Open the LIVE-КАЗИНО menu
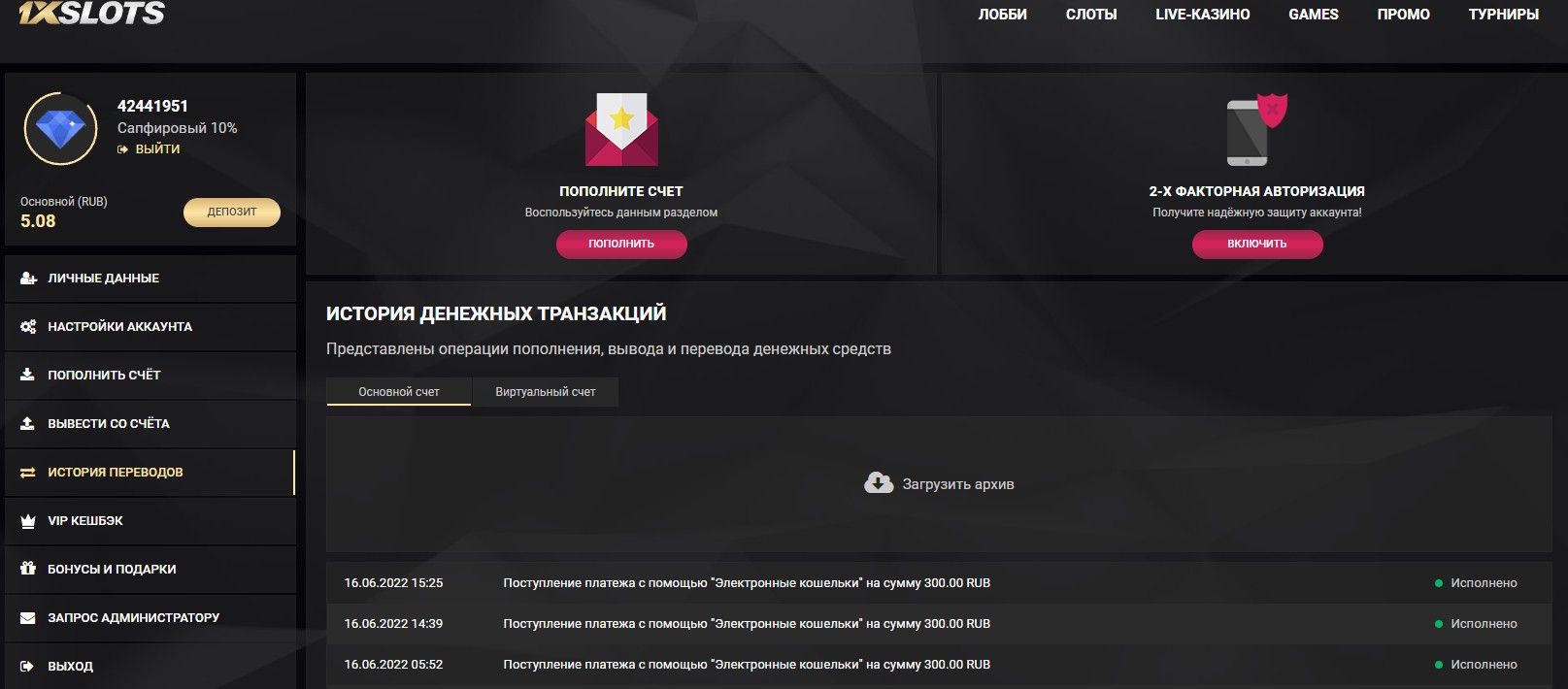 click(x=1202, y=15)
